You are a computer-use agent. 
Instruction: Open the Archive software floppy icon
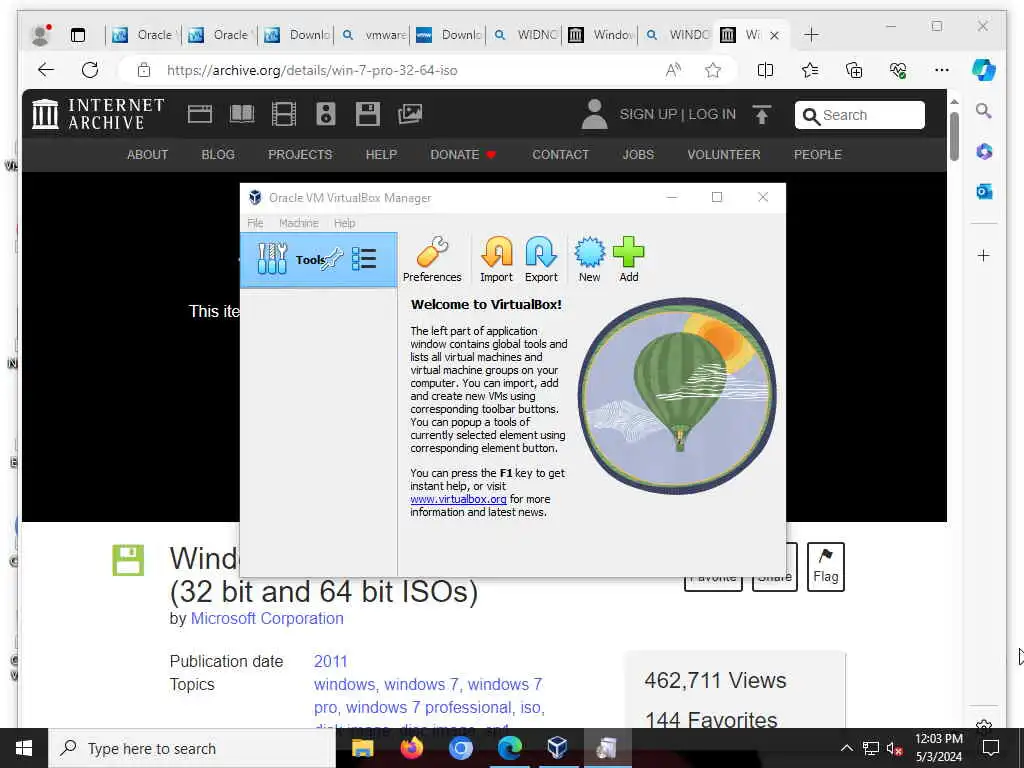pyautogui.click(x=368, y=114)
